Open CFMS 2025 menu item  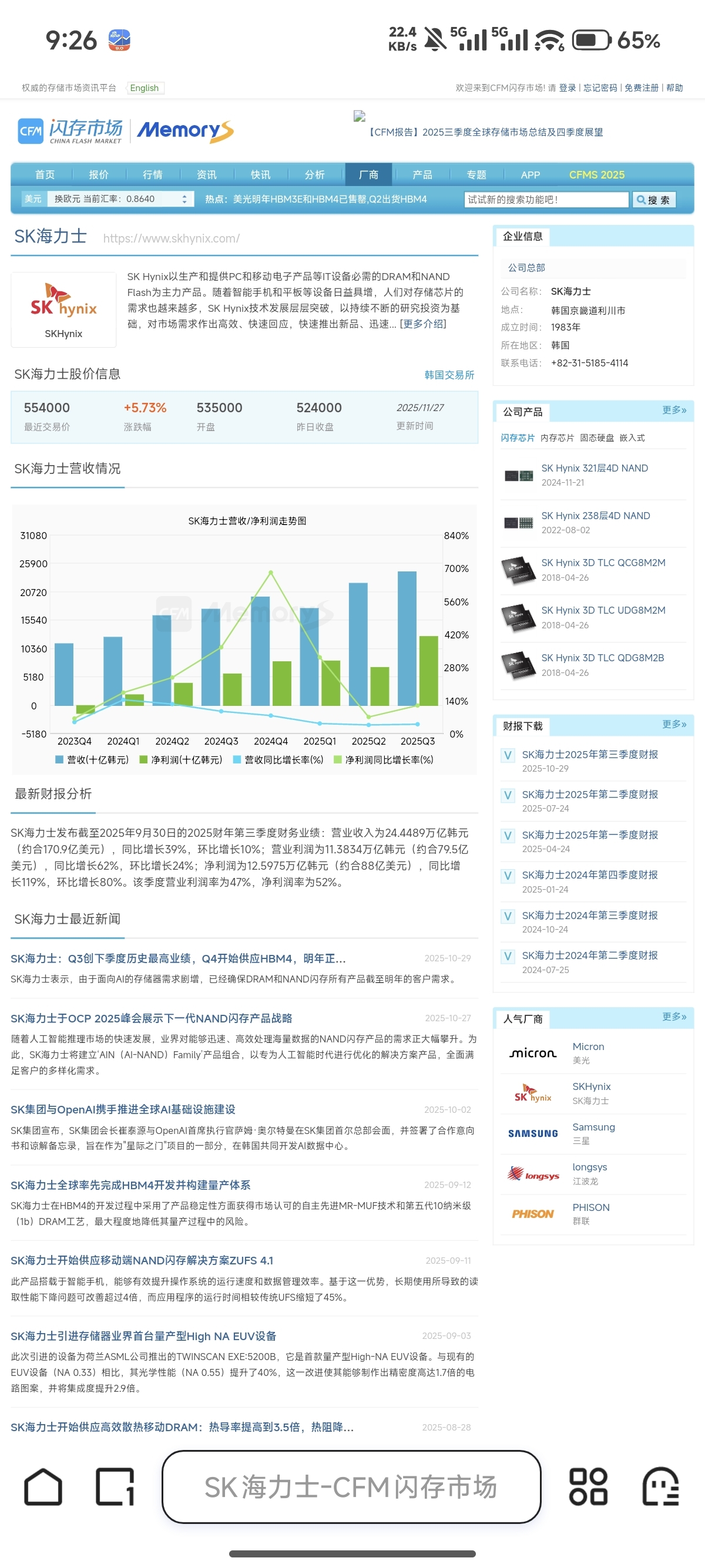pos(597,174)
